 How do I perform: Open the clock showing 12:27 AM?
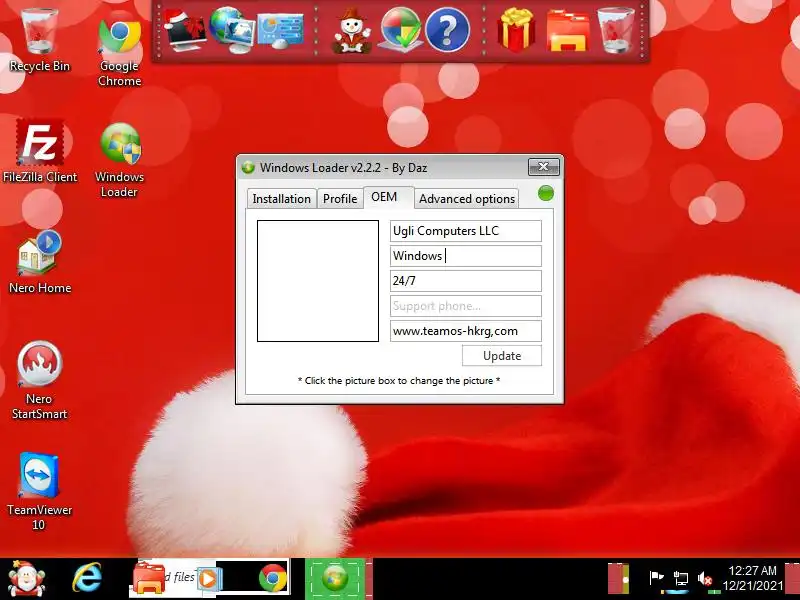pos(753,578)
